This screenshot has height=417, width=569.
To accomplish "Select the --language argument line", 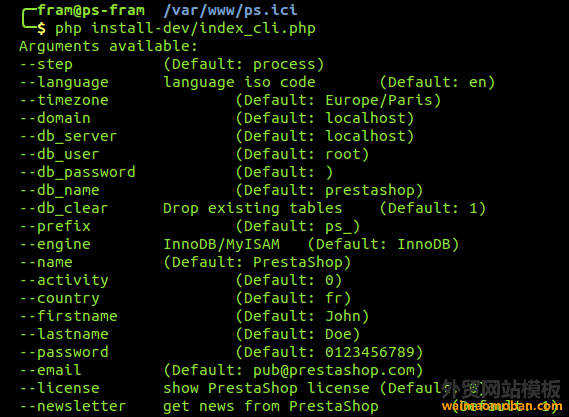I will pyautogui.click(x=257, y=83).
